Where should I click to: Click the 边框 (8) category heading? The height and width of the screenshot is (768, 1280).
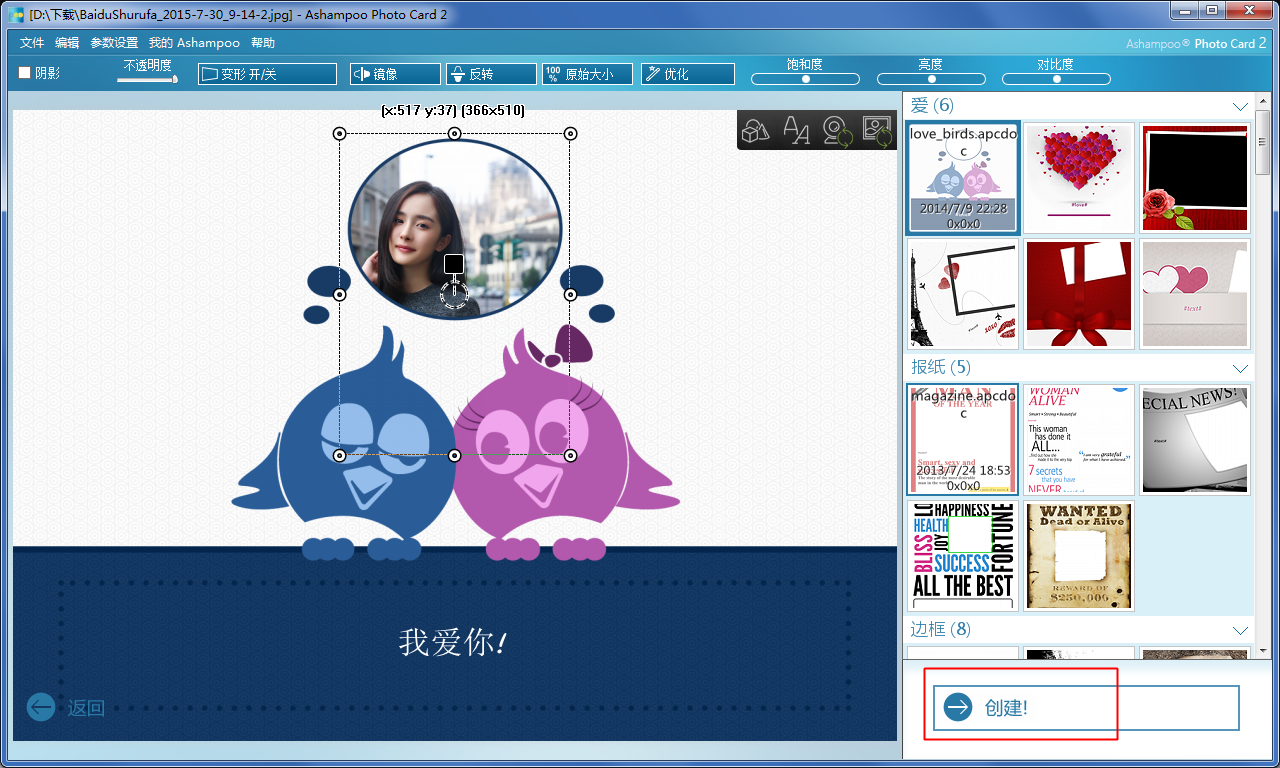pos(941,630)
